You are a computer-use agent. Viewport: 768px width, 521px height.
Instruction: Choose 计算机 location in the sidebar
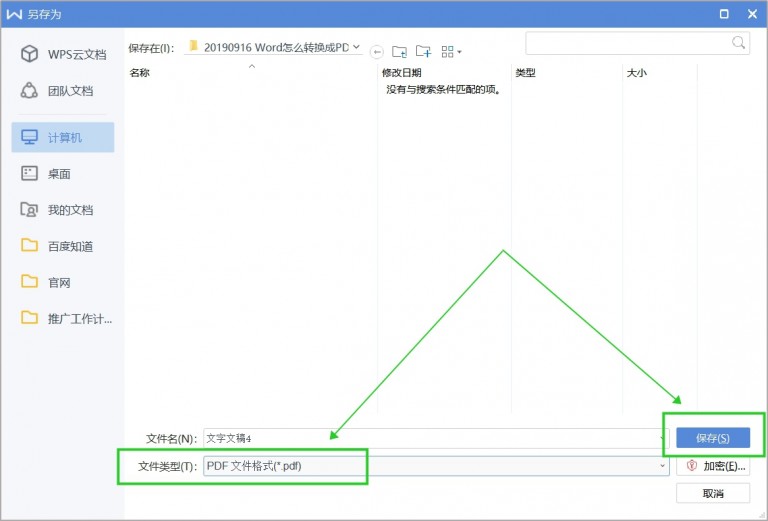63,137
